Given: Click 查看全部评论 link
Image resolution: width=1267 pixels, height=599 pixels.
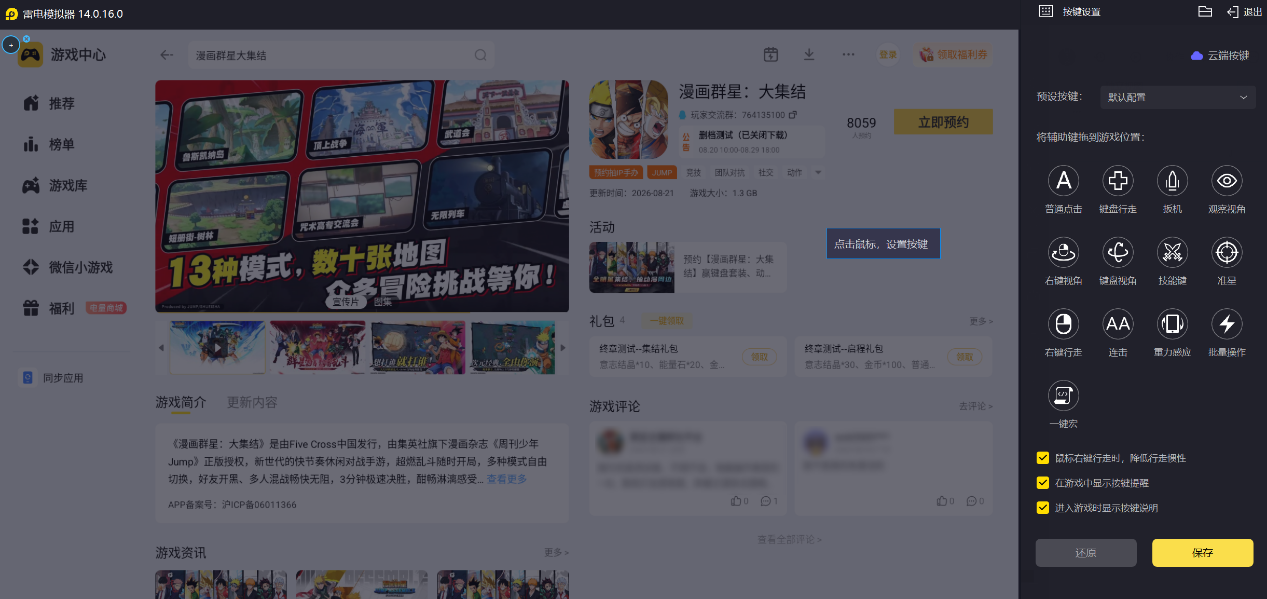Looking at the screenshot, I should pyautogui.click(x=789, y=539).
